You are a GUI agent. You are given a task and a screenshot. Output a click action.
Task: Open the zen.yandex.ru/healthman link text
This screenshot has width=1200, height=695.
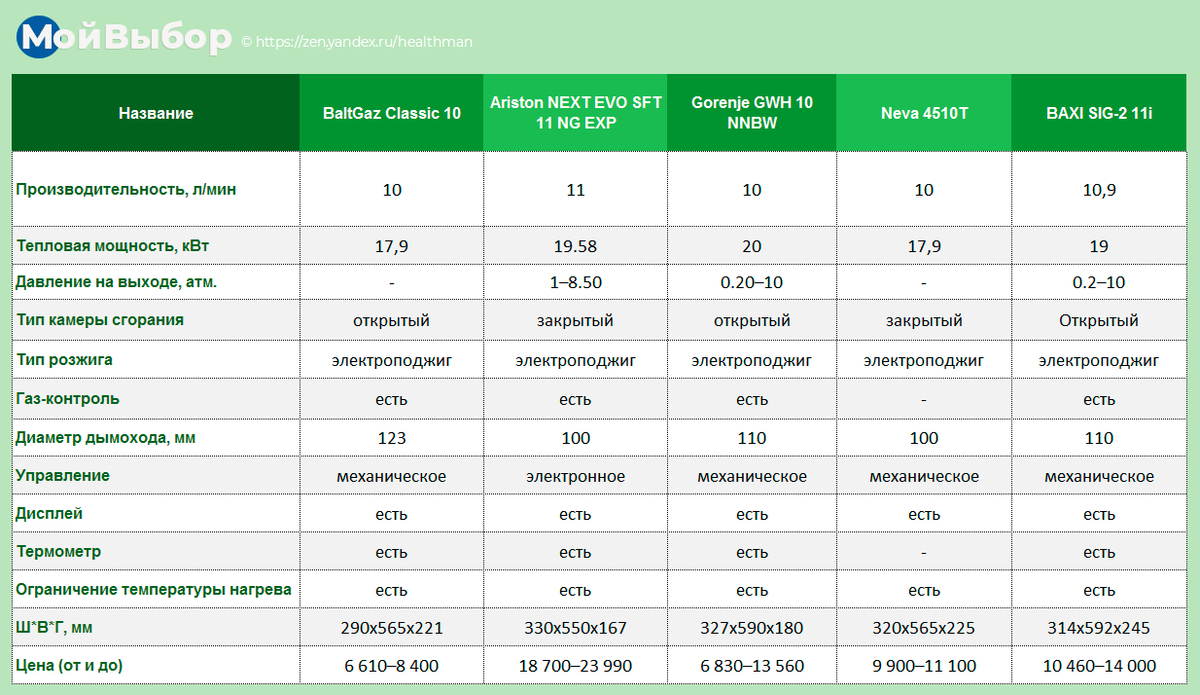coord(364,42)
